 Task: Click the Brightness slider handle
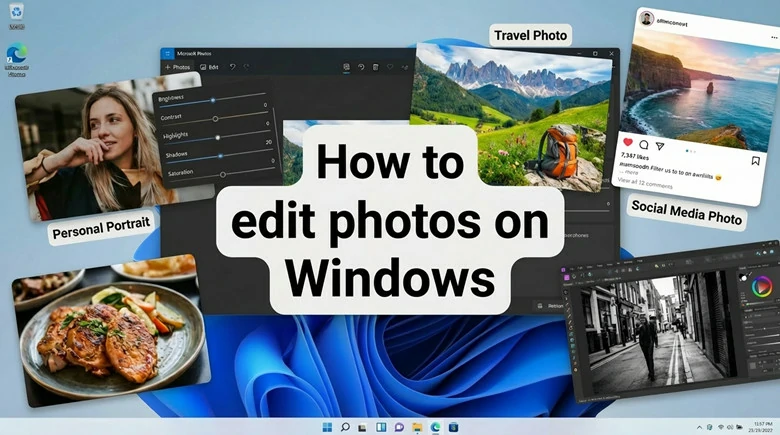click(x=213, y=100)
